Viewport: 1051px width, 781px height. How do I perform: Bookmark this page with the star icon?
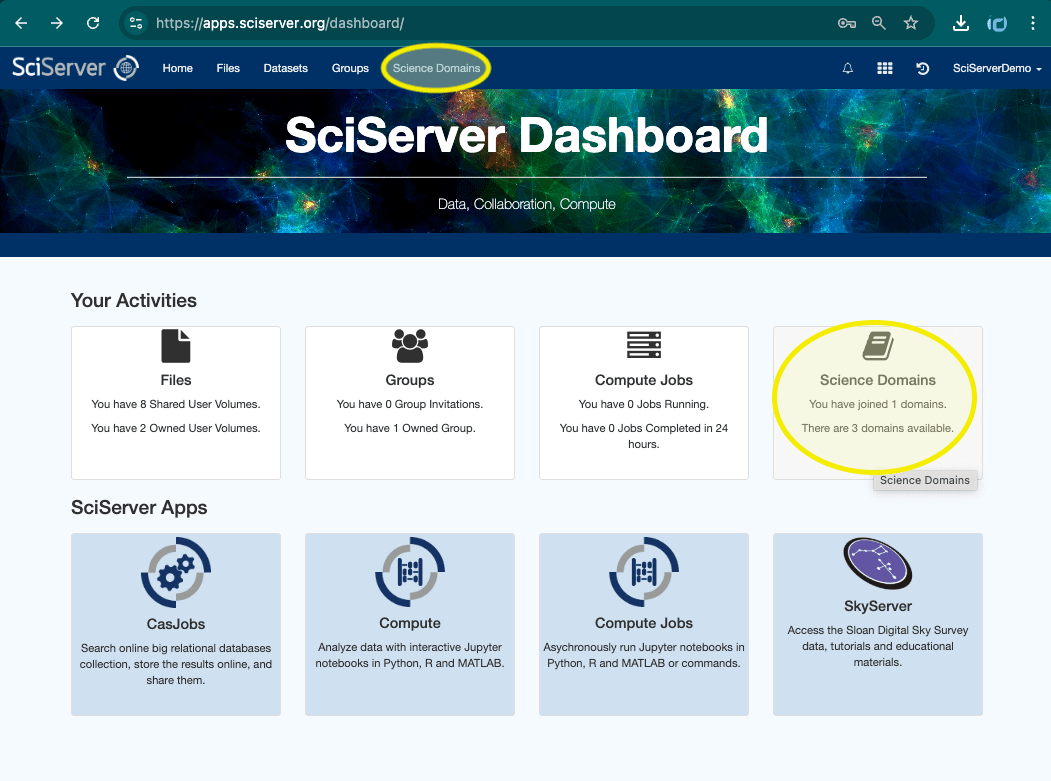(x=911, y=23)
